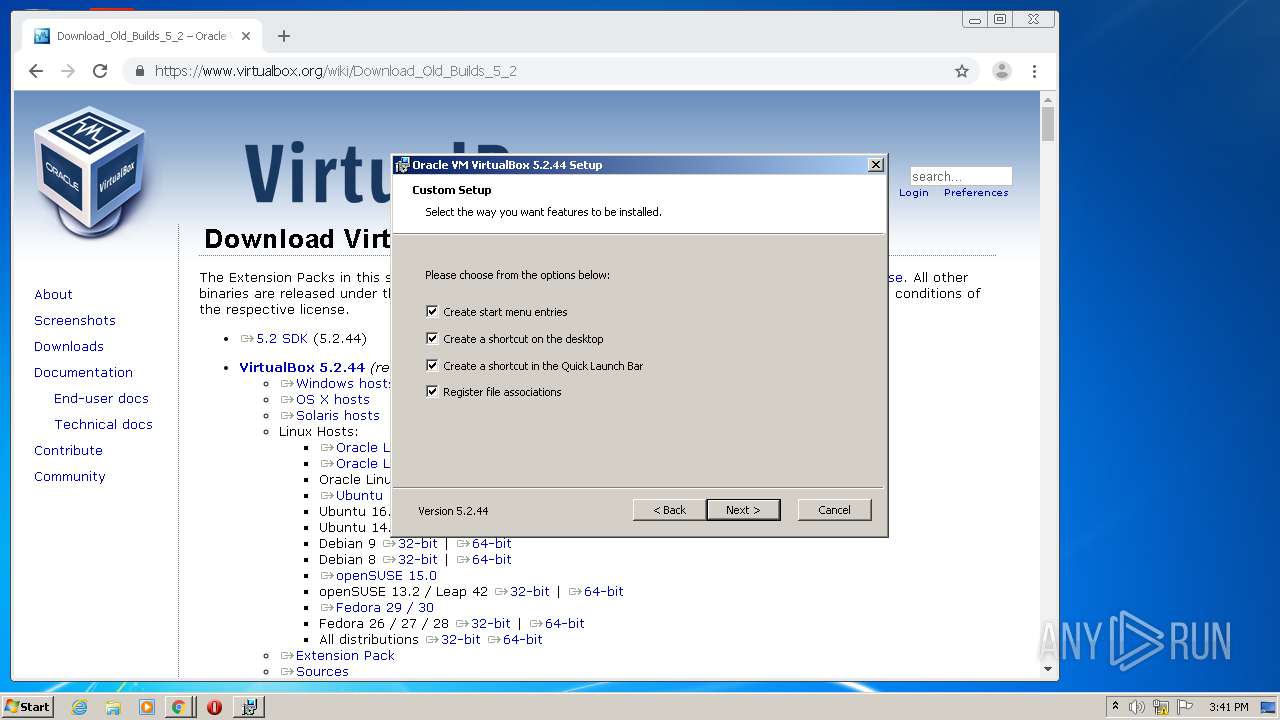This screenshot has height=720, width=1280.
Task: Cancel the VirtualBox setup
Action: tap(834, 510)
